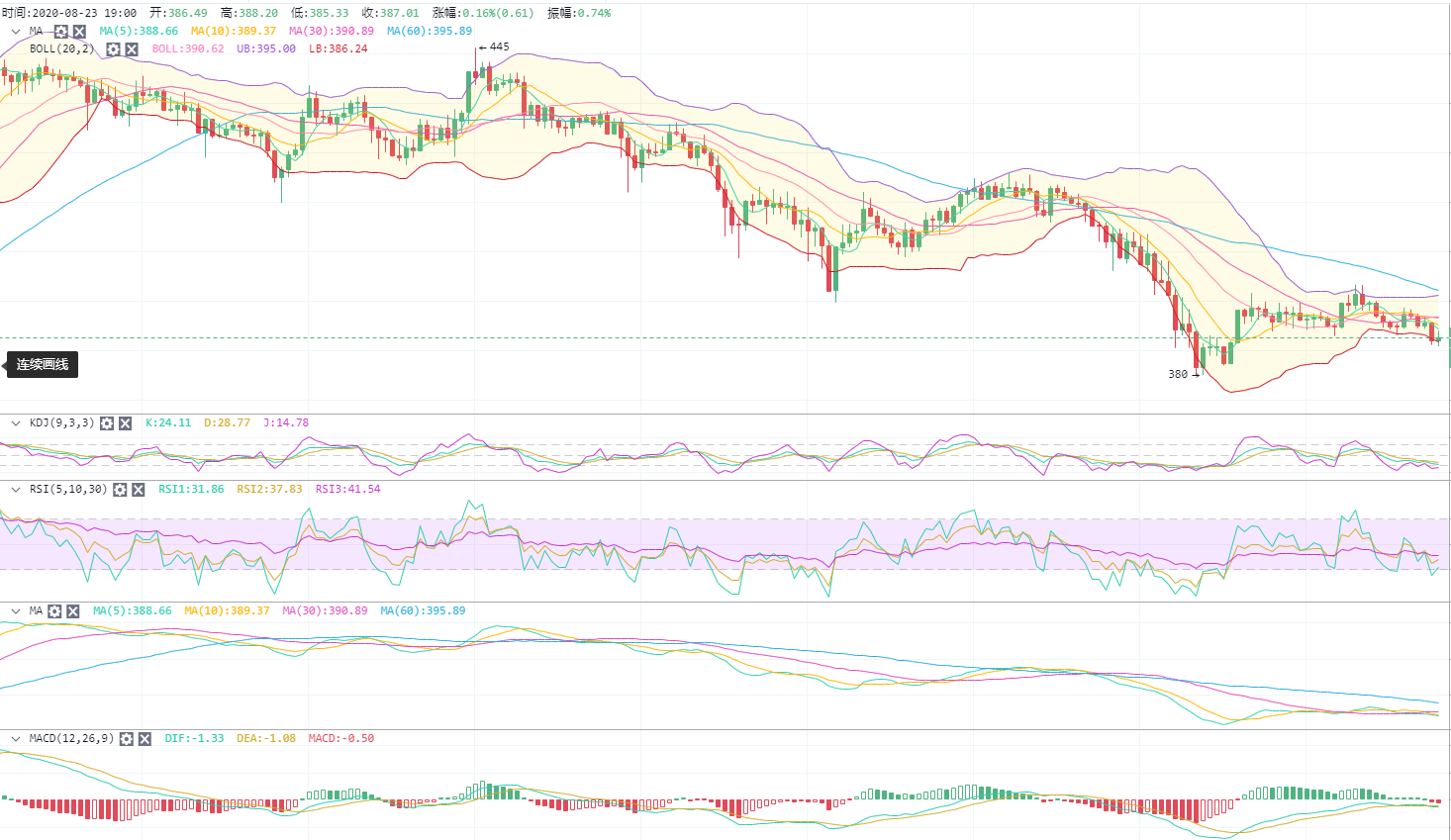Click the 连续画线 tooltip label
1451x840 pixels.
tap(43, 365)
